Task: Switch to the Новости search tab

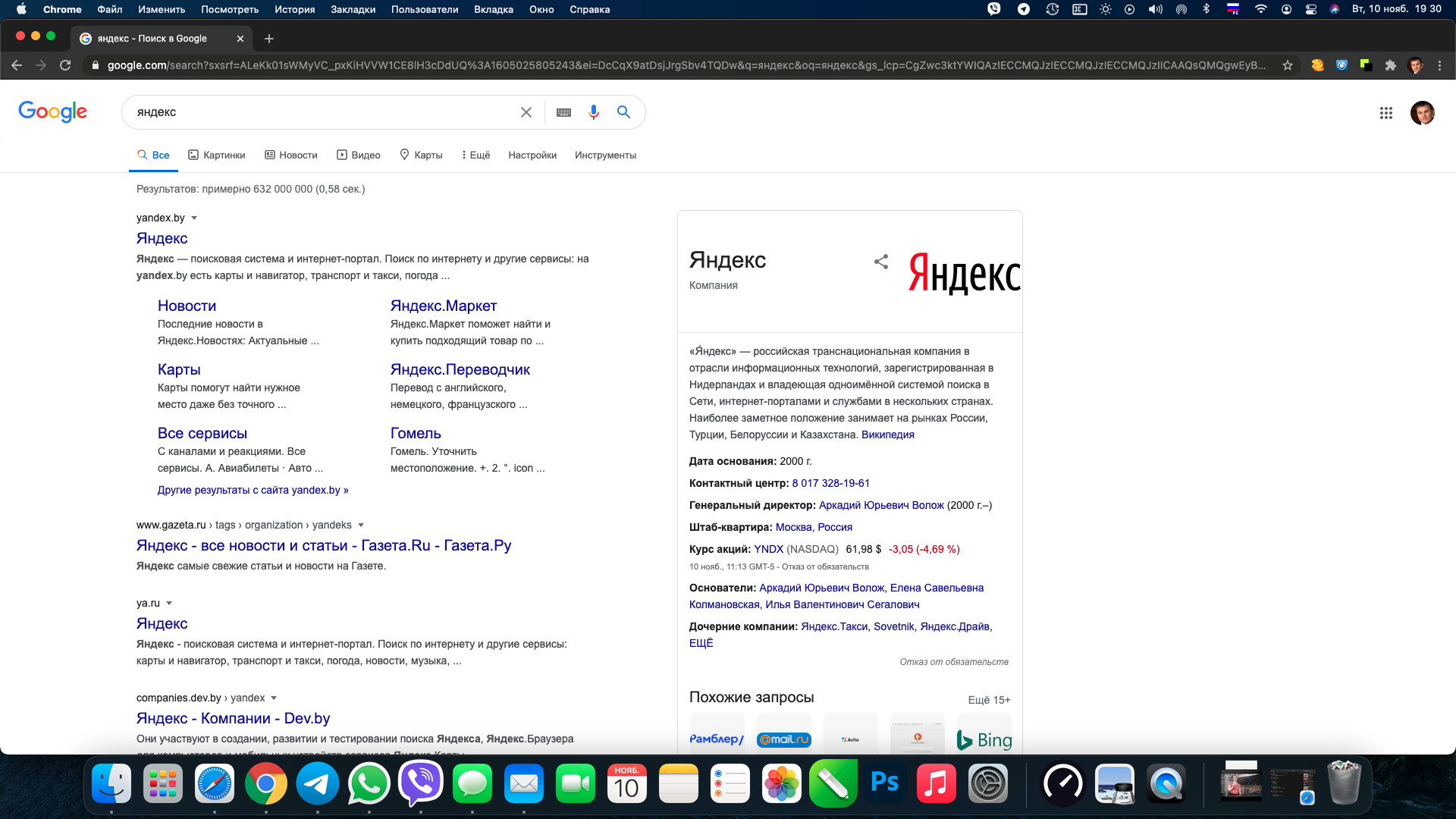Action: click(291, 155)
